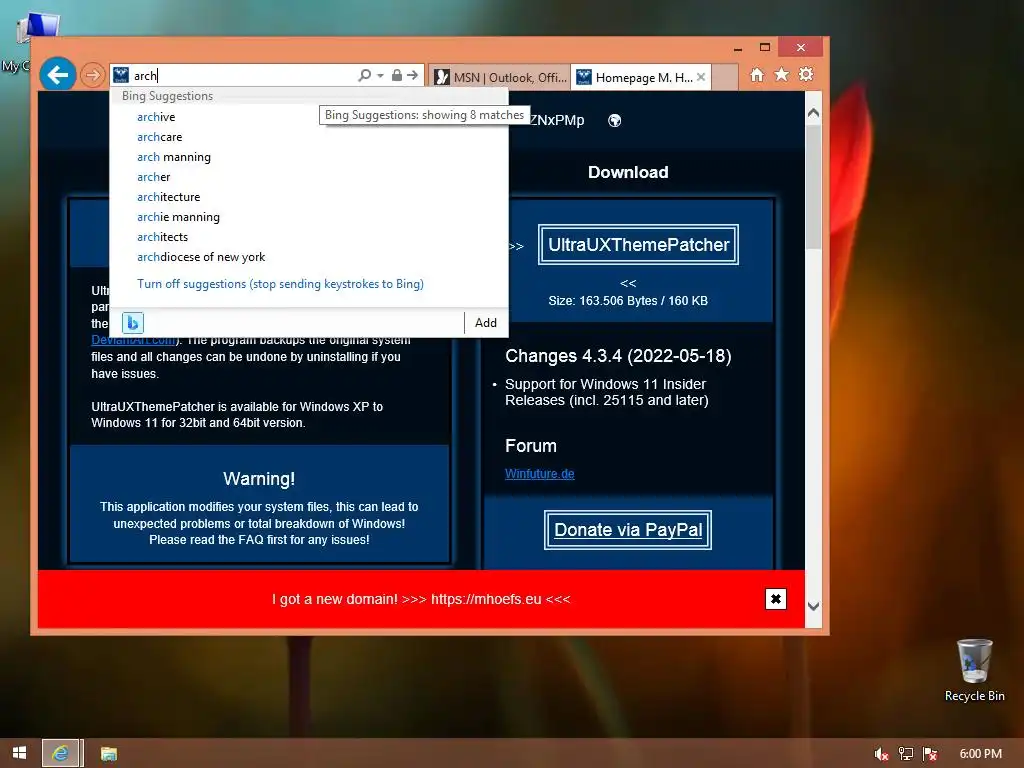The width and height of the screenshot is (1024, 768).
Task: Go back with the blue back arrow
Action: (57, 75)
